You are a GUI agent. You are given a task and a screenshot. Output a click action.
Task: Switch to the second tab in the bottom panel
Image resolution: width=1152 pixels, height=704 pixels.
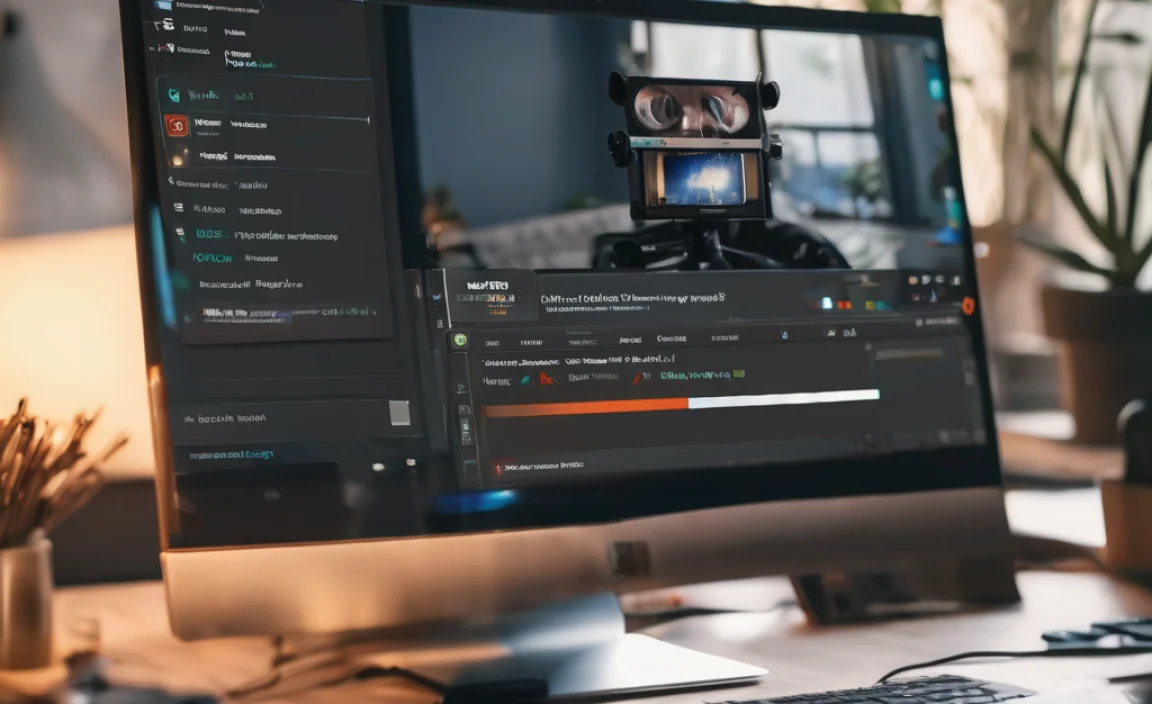[x=531, y=339]
